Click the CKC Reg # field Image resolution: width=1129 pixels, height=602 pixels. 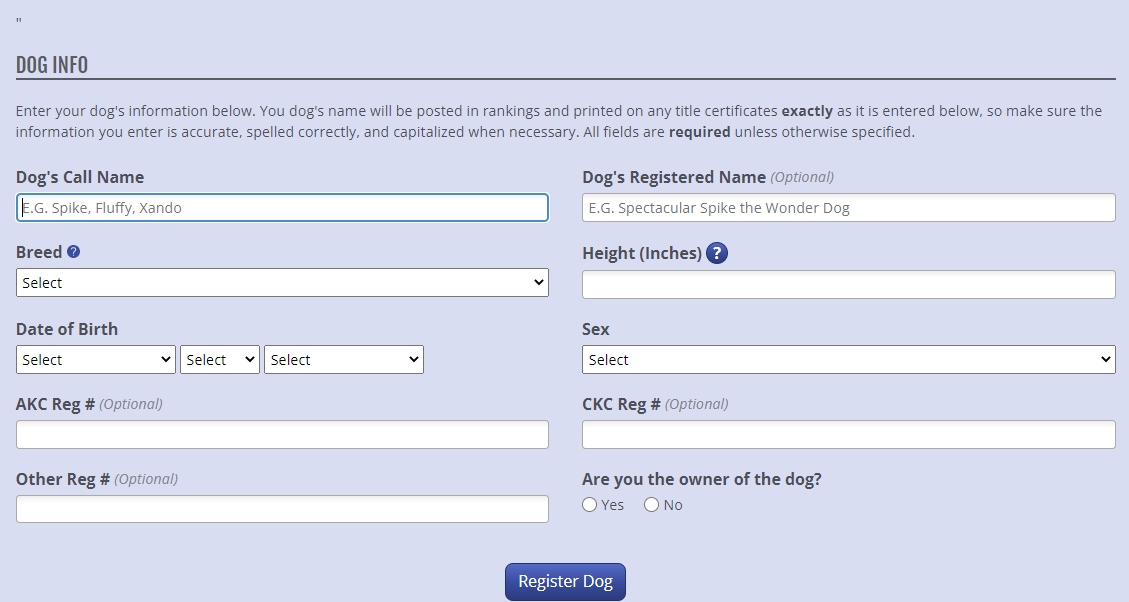pos(849,435)
